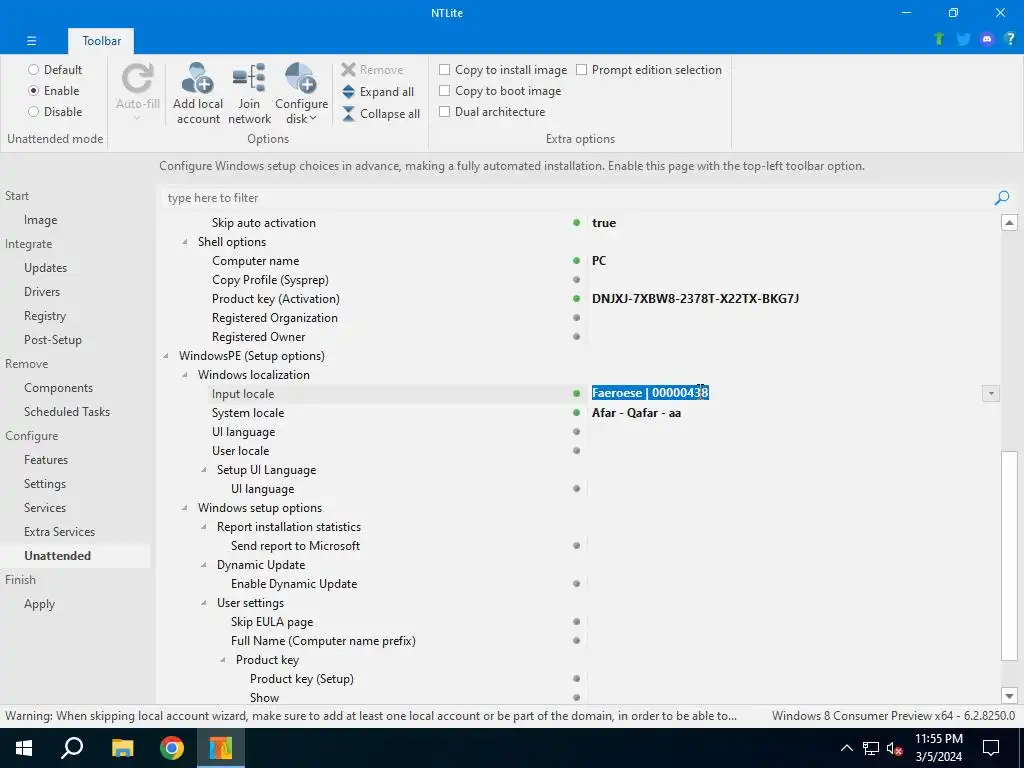Screen dimensions: 1024x768
Task: Collapse Report installation statistics group
Action: pyautogui.click(x=204, y=527)
